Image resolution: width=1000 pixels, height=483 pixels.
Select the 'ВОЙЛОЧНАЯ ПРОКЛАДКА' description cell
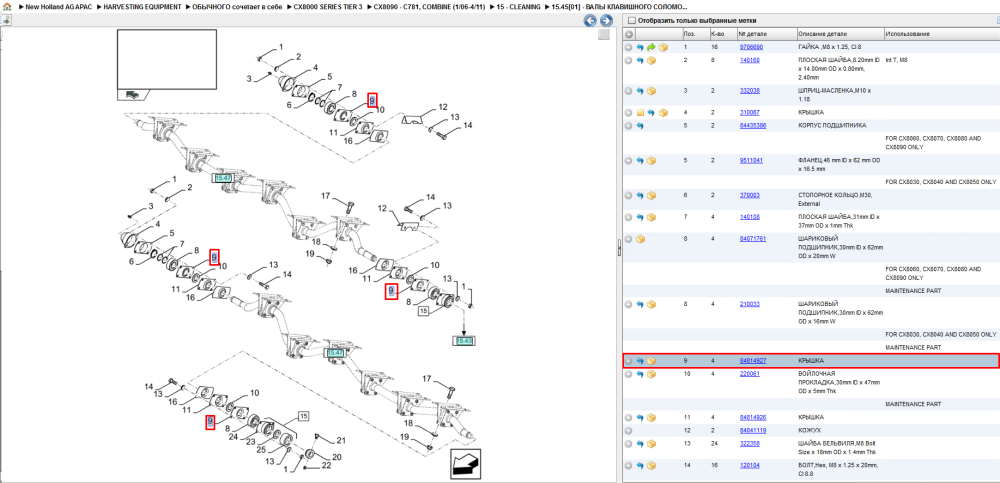(x=839, y=382)
